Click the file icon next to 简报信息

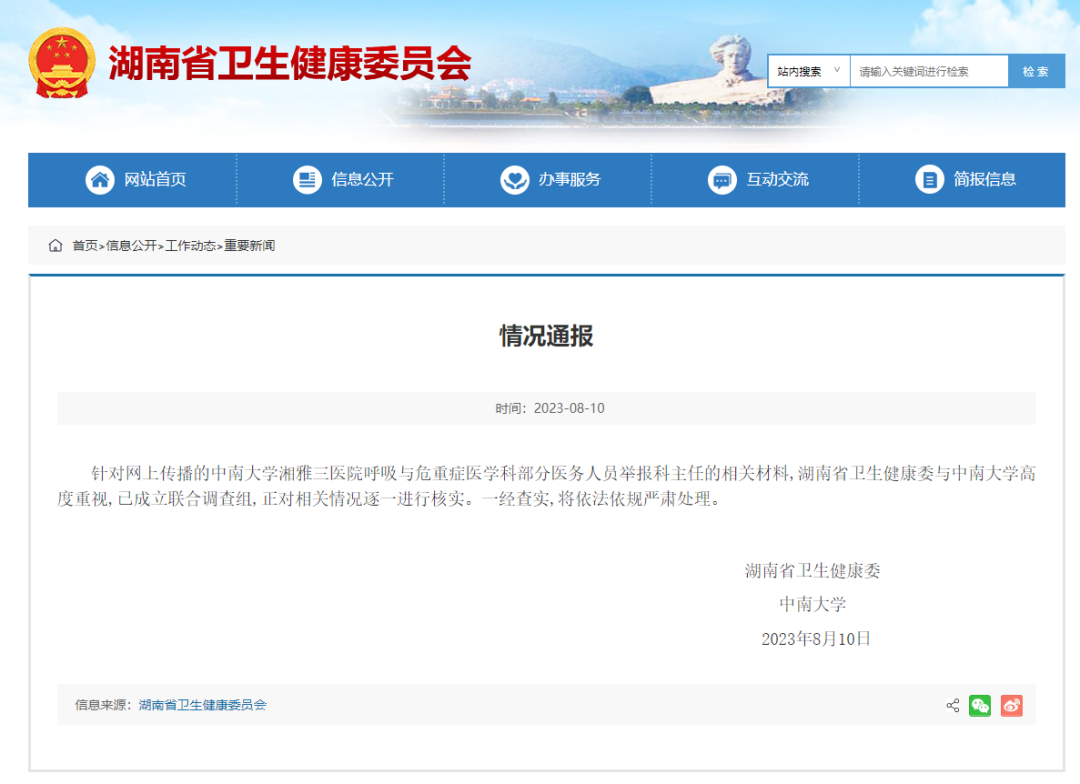pyautogui.click(x=929, y=180)
